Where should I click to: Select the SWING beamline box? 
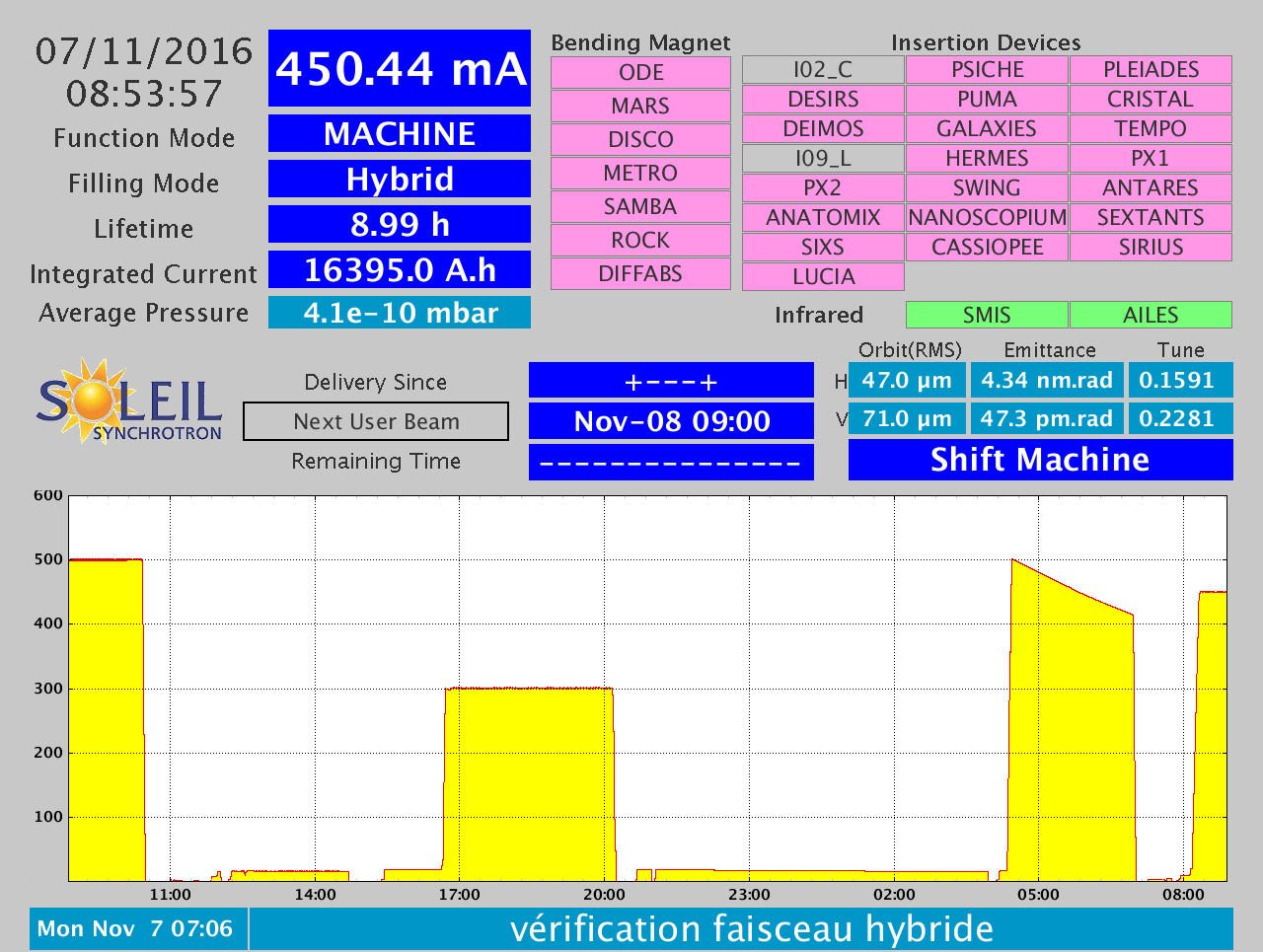coord(987,187)
